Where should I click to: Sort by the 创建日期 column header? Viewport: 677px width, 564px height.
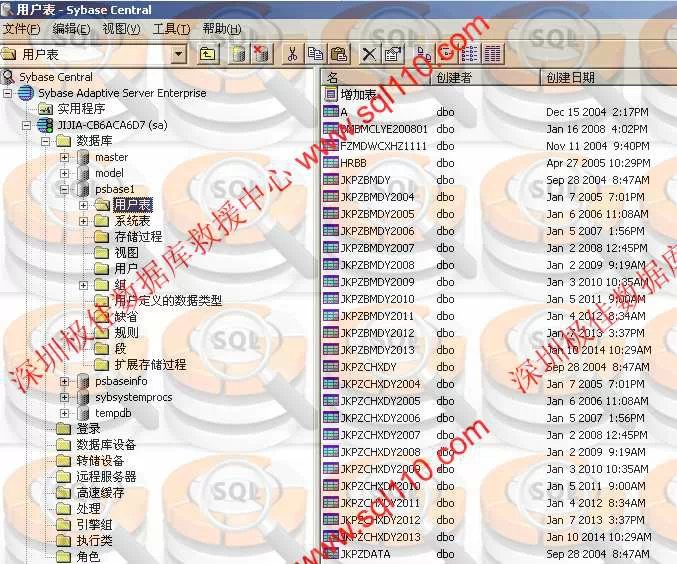[609, 77]
